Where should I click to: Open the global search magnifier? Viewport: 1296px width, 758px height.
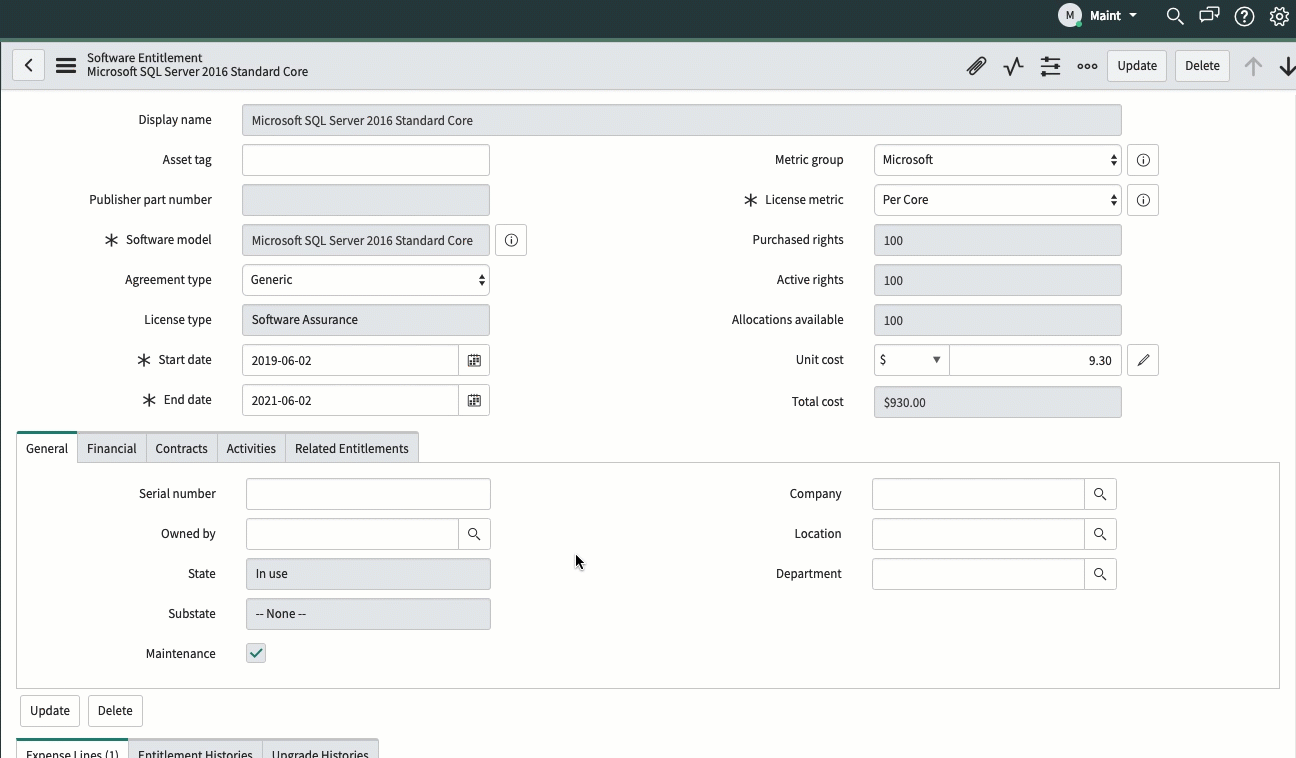1175,16
